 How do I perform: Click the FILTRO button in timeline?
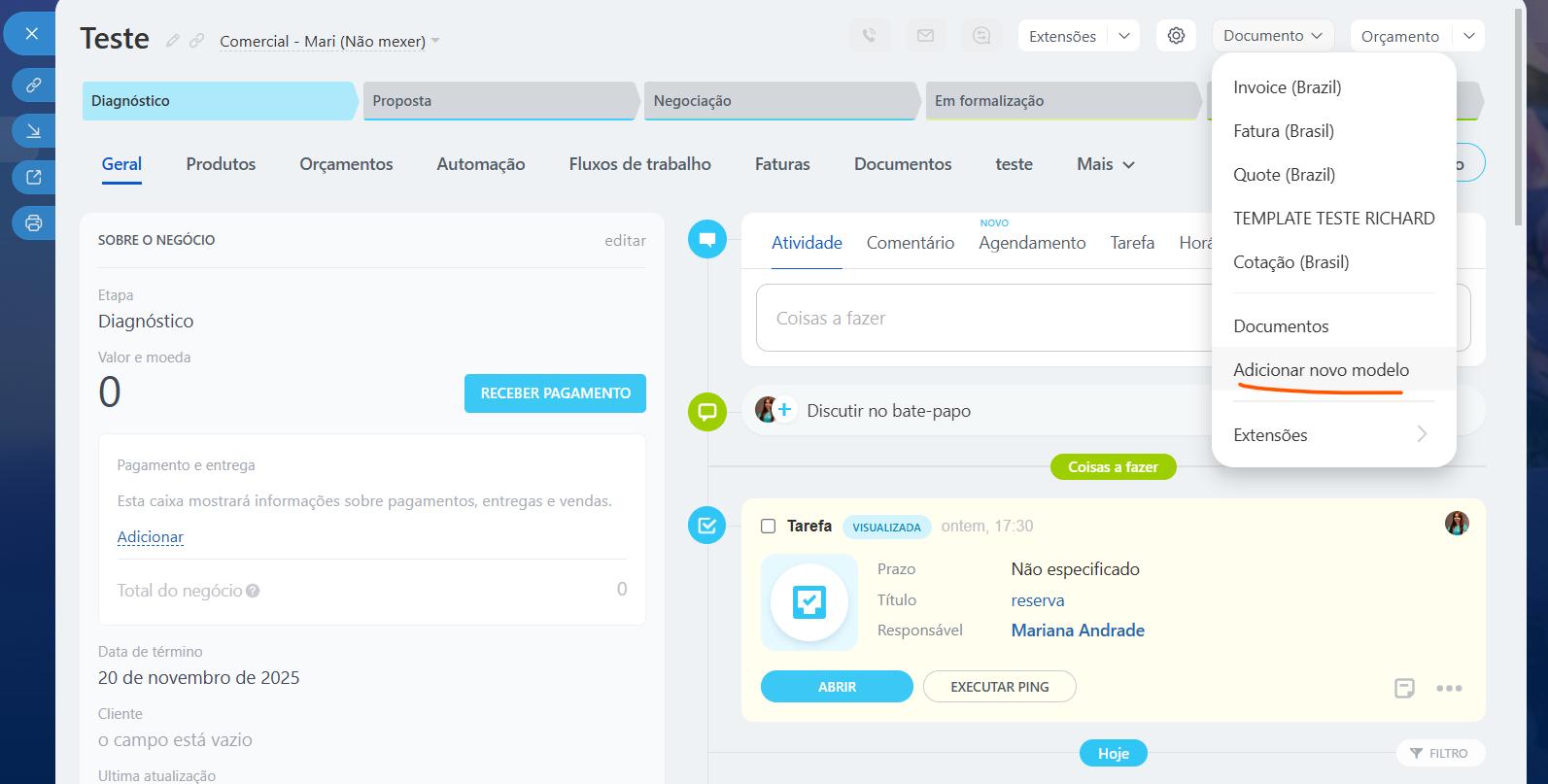1438,753
